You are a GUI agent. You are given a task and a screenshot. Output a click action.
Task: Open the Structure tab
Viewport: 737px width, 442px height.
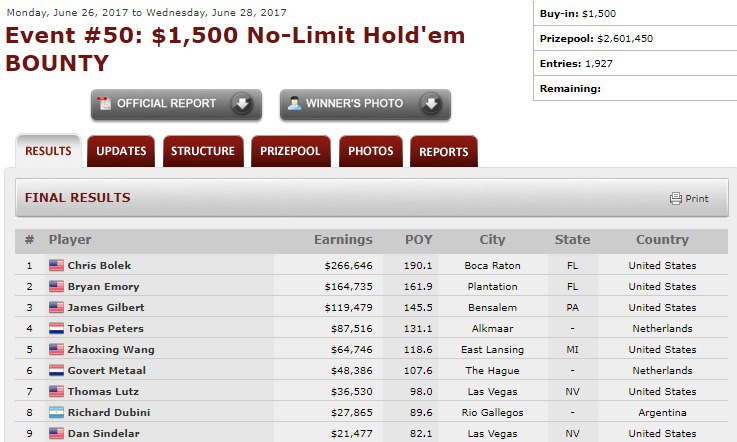[x=203, y=152]
